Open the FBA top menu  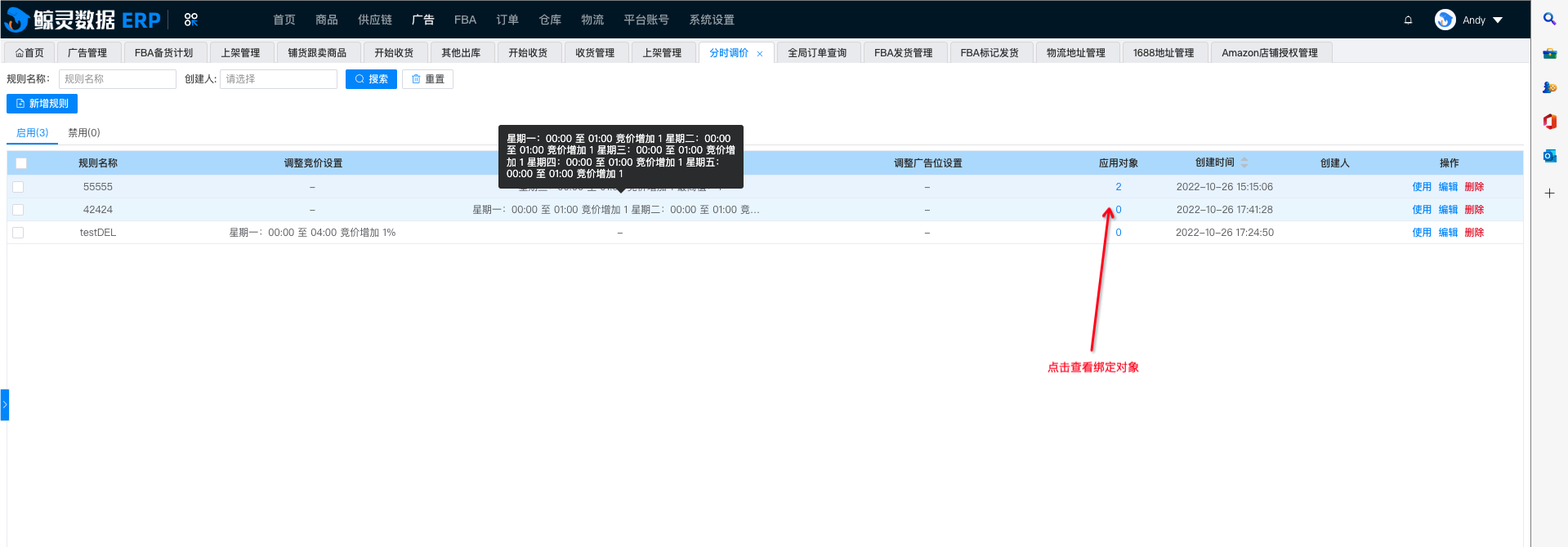click(x=465, y=20)
